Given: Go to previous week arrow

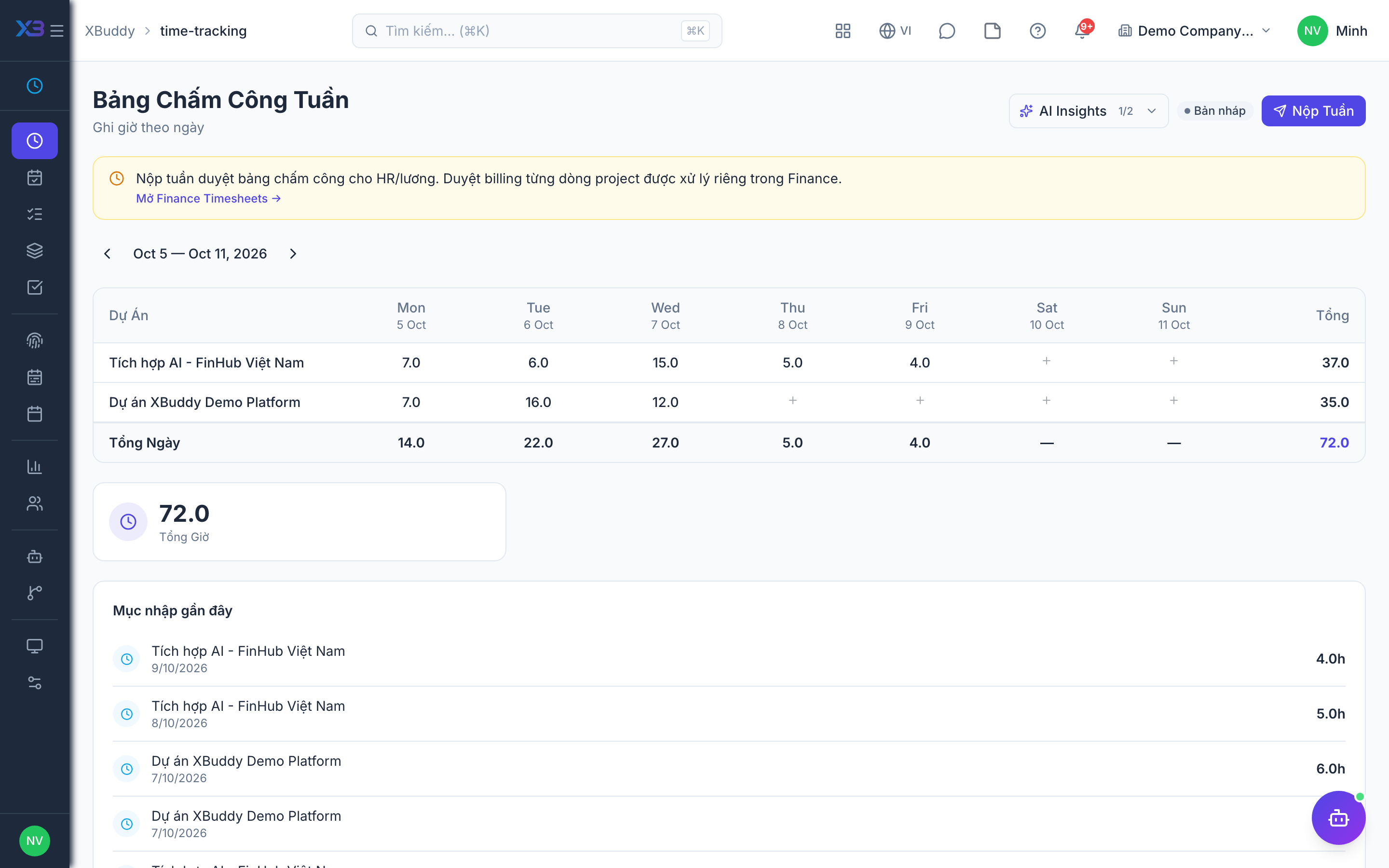Looking at the screenshot, I should point(108,254).
